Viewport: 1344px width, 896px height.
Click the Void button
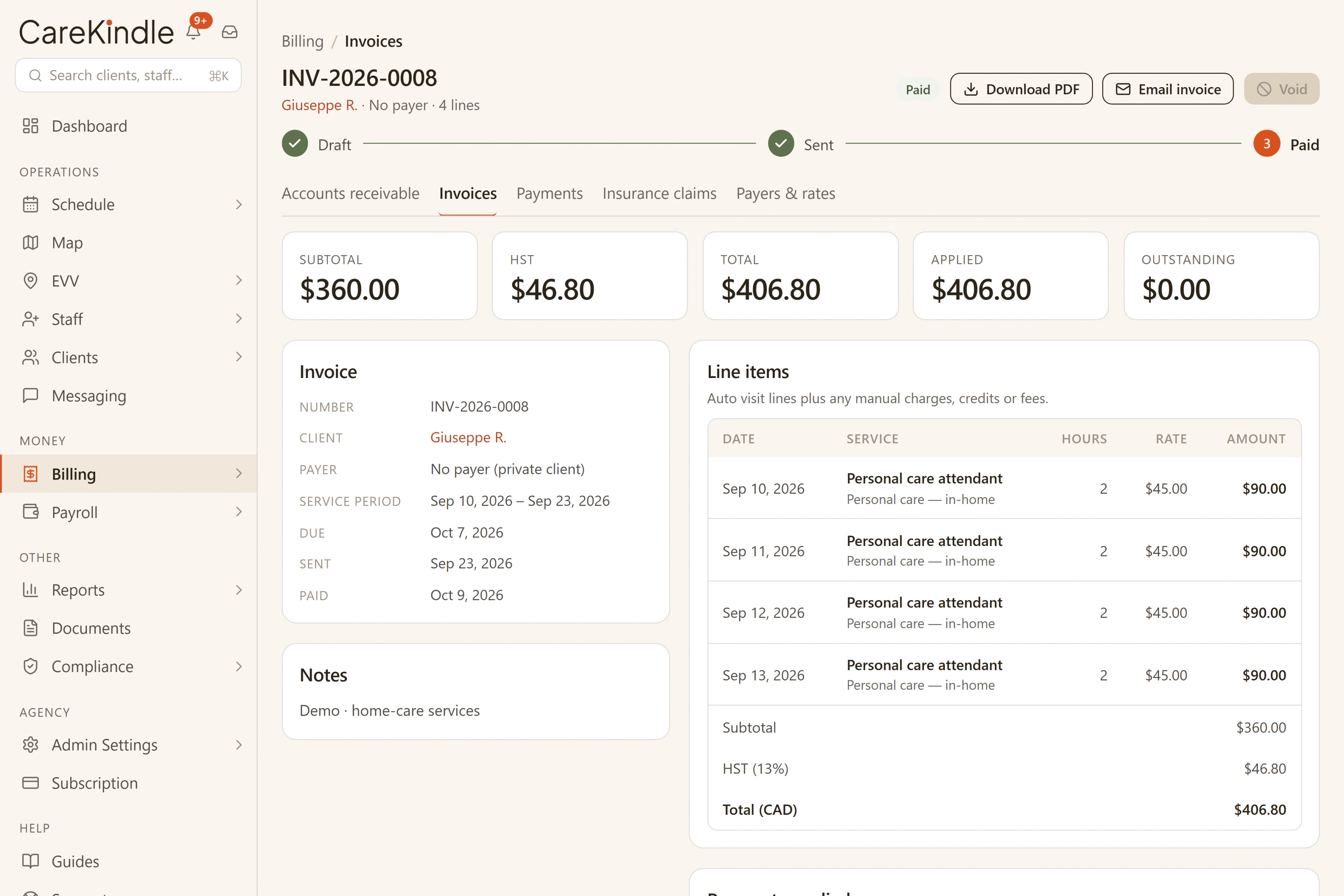point(1281,89)
